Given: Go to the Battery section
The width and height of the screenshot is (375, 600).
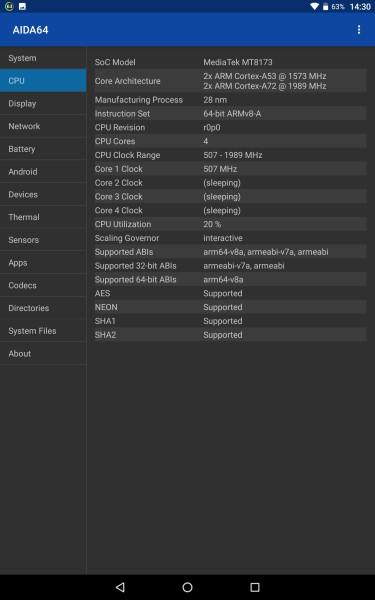Looking at the screenshot, I should (43, 149).
